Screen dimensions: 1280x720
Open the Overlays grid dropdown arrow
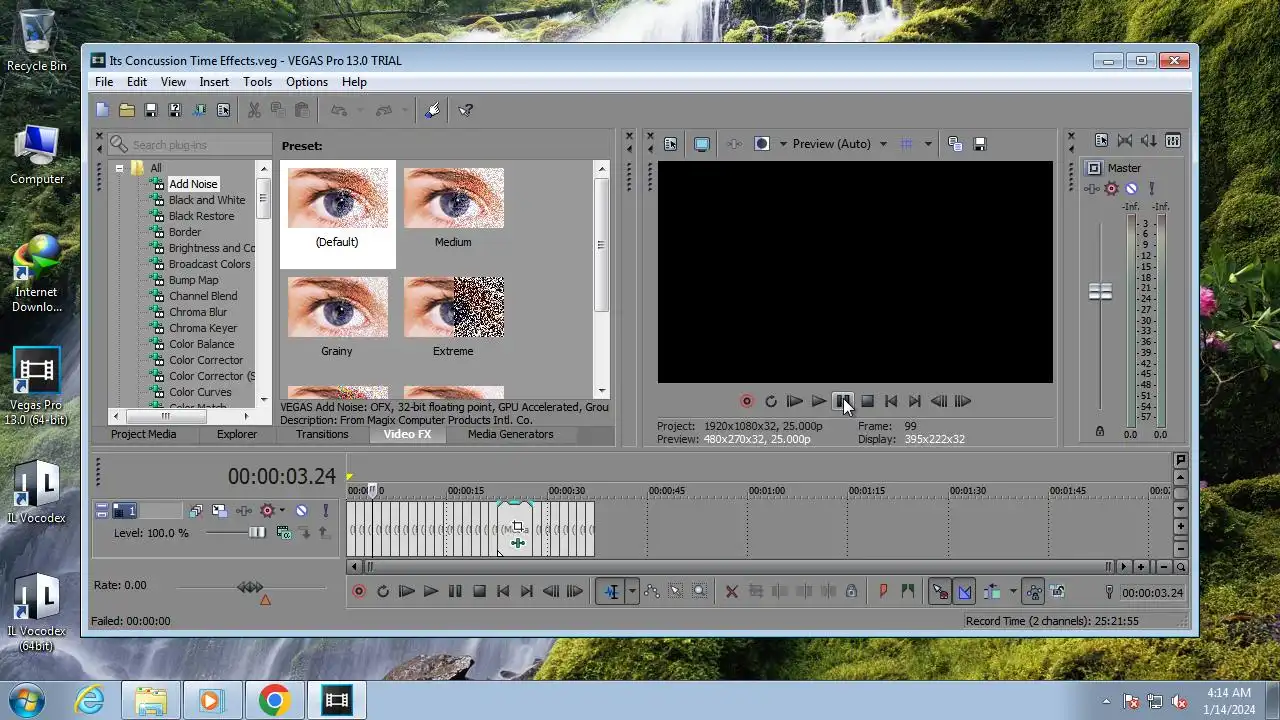click(x=928, y=144)
